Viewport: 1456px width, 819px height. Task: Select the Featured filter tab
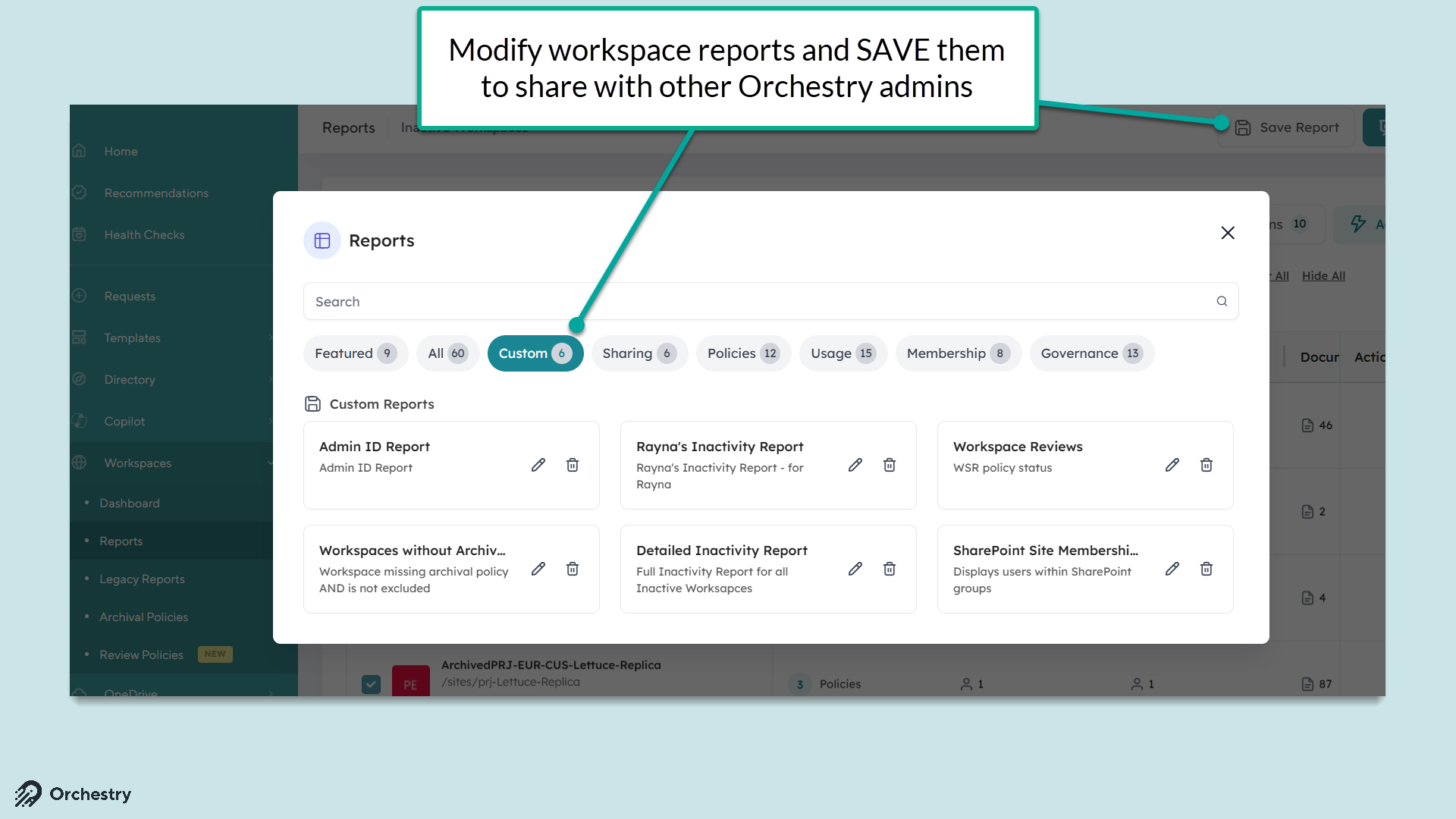tap(356, 353)
